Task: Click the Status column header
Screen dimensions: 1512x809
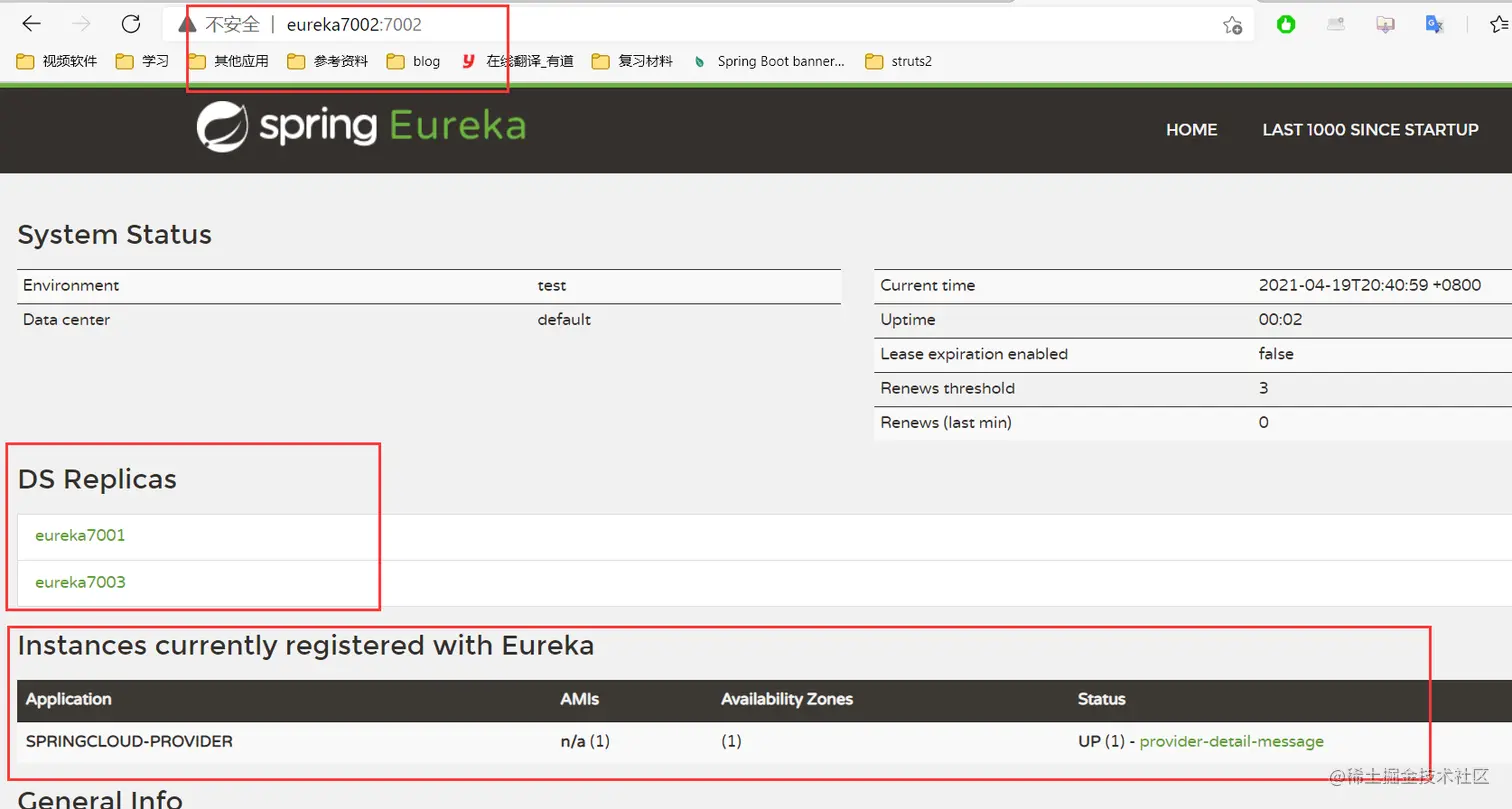Action: point(1102,699)
